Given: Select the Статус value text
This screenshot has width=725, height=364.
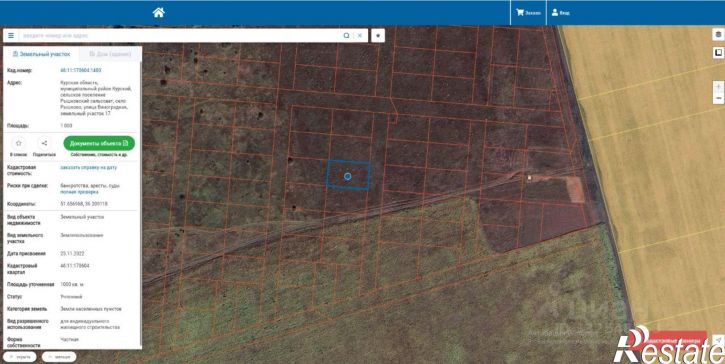Looking at the screenshot, I should click(x=71, y=296).
